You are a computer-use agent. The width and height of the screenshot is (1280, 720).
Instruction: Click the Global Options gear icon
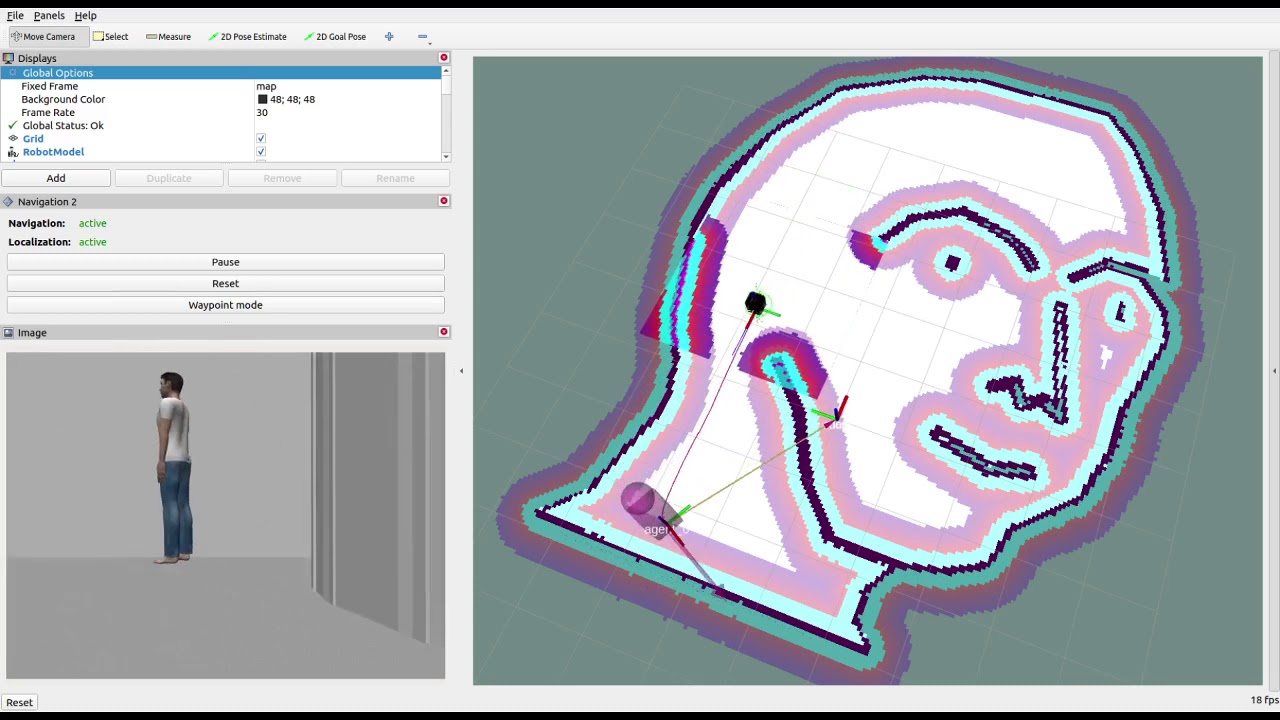pyautogui.click(x=13, y=73)
